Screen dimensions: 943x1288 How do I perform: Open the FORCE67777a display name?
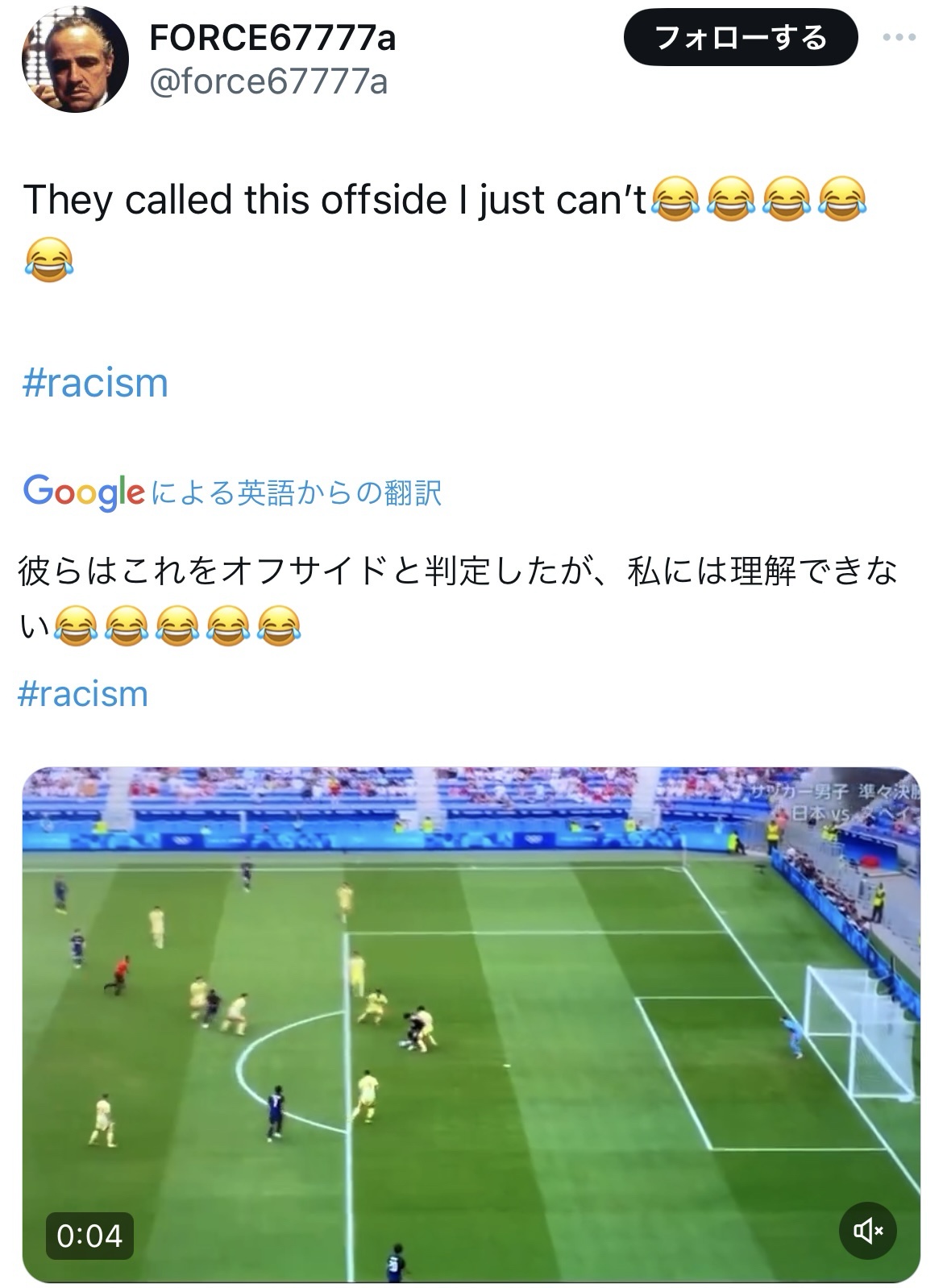tap(273, 38)
